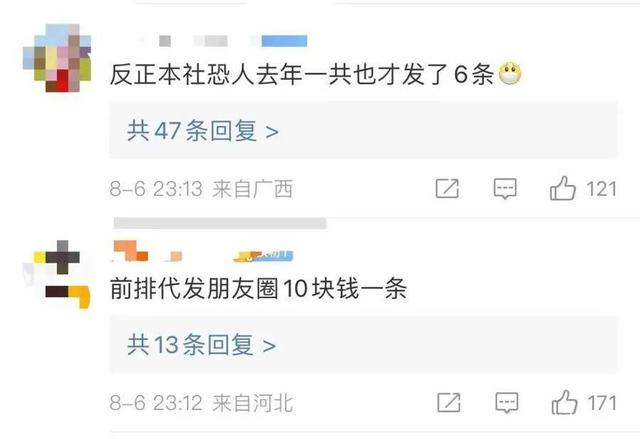
Task: Click the badge icon beside second username
Action: (x=263, y=256)
